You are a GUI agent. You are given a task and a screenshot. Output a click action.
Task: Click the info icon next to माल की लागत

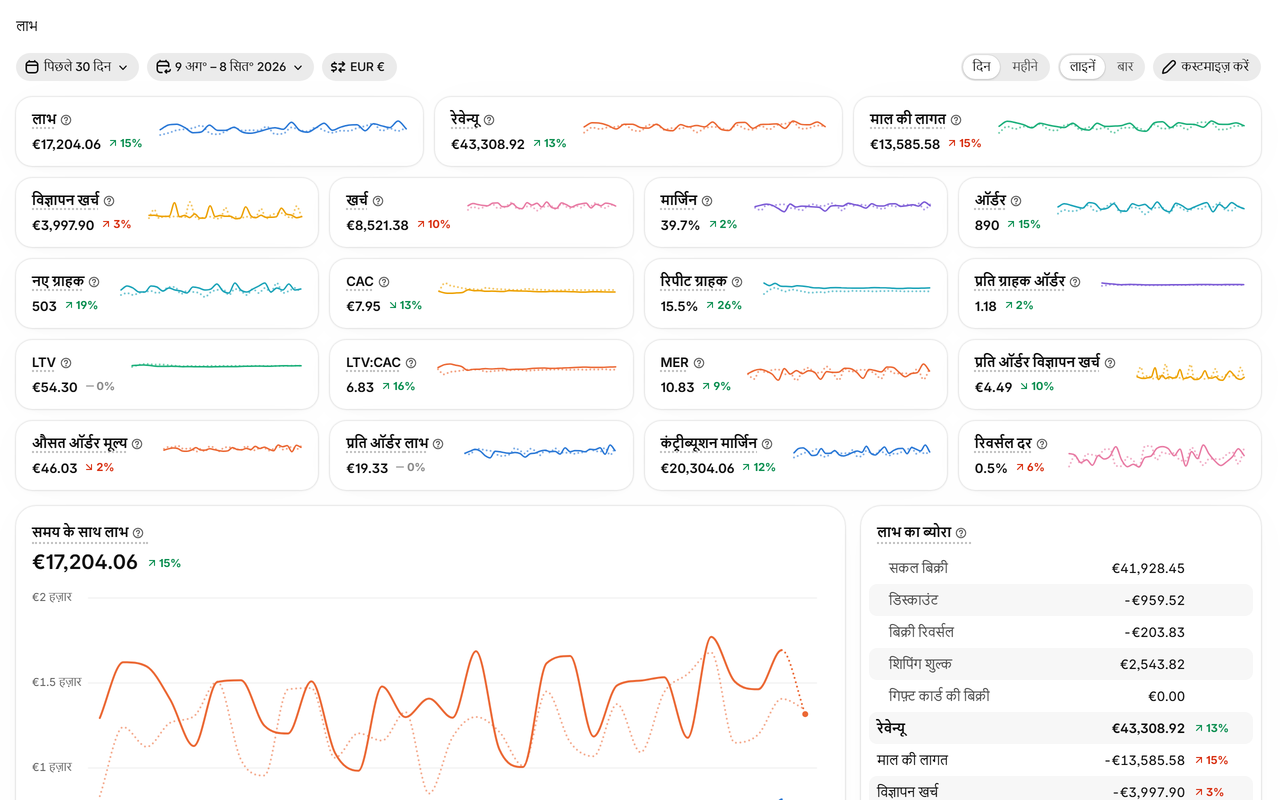(x=956, y=120)
